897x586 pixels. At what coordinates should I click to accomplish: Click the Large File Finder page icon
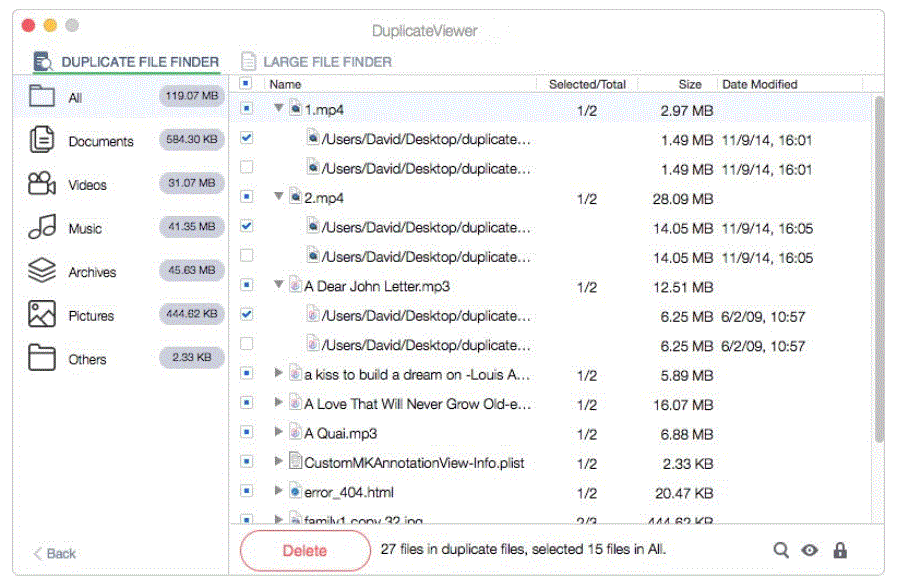248,61
